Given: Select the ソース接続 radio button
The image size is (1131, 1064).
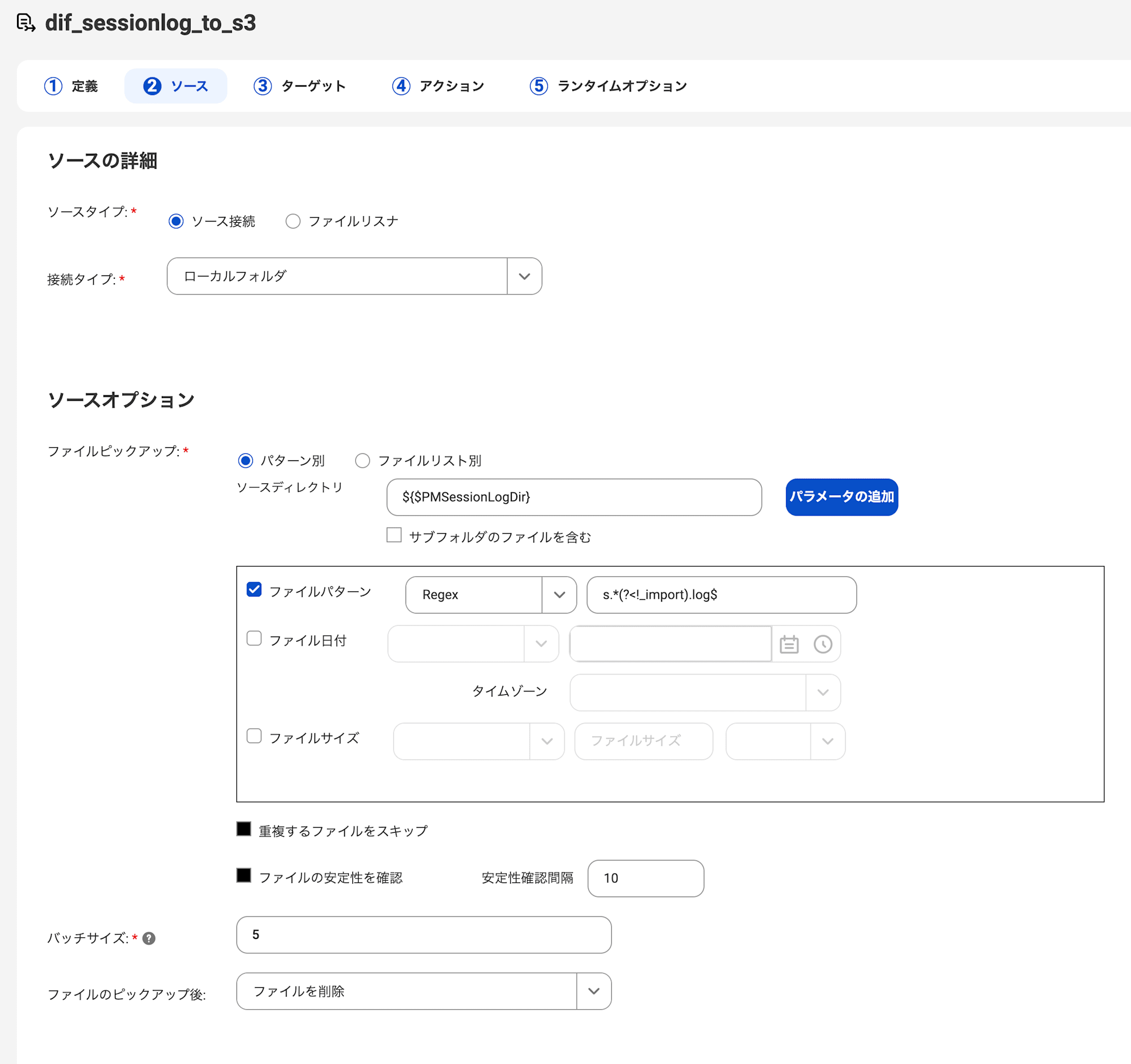Looking at the screenshot, I should click(x=176, y=221).
